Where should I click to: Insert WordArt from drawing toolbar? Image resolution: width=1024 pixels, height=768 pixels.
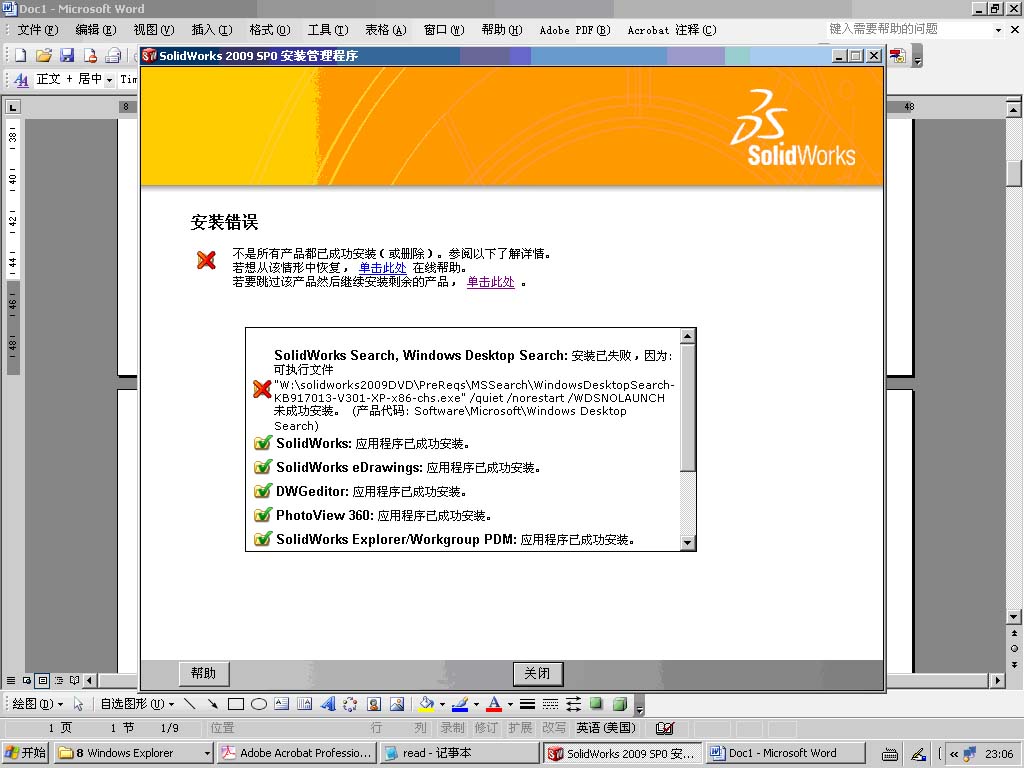point(328,704)
